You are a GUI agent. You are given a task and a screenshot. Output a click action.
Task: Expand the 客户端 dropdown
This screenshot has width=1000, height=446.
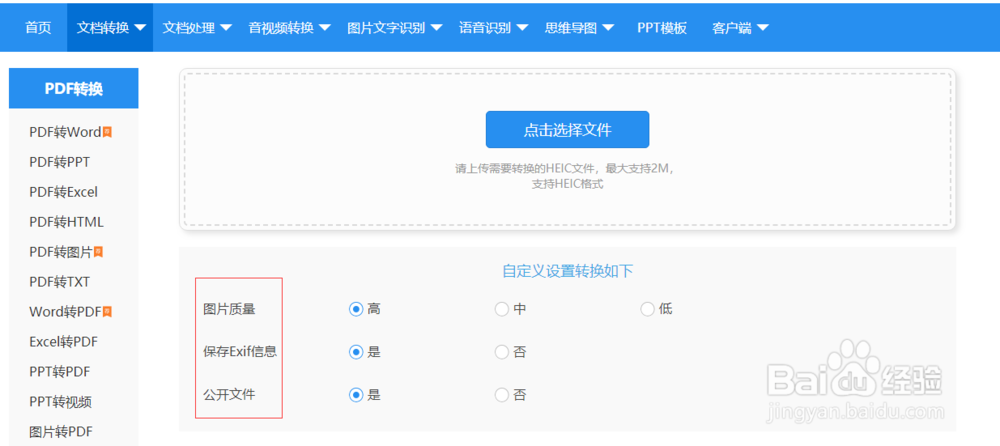click(x=740, y=27)
